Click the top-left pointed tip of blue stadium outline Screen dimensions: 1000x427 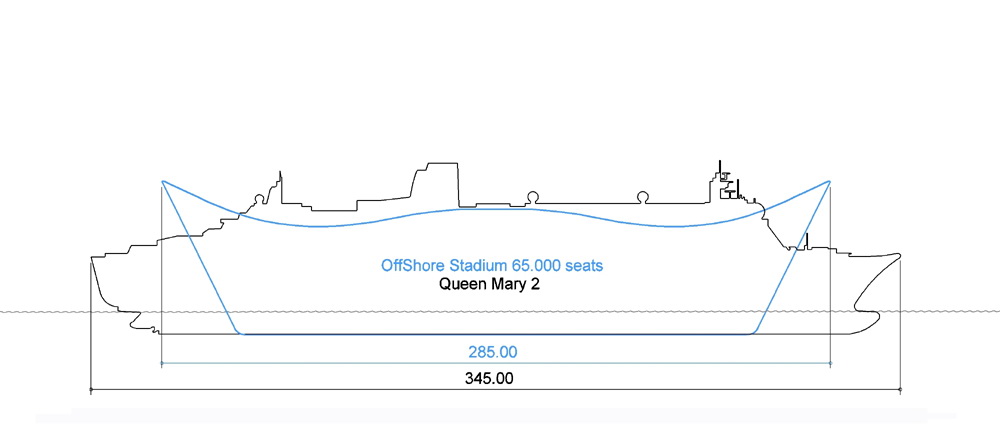click(x=163, y=182)
